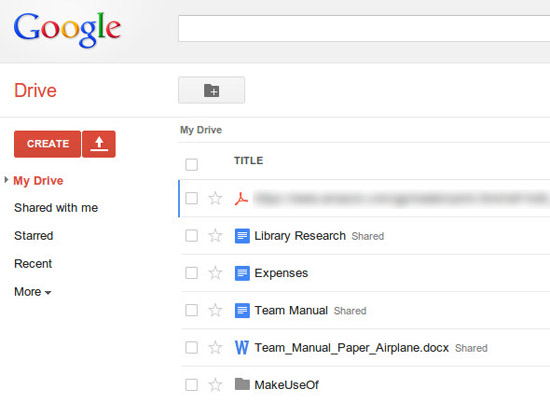Viewport: 550px width, 403px height.
Task: Click the CREATE button
Action: coord(47,144)
